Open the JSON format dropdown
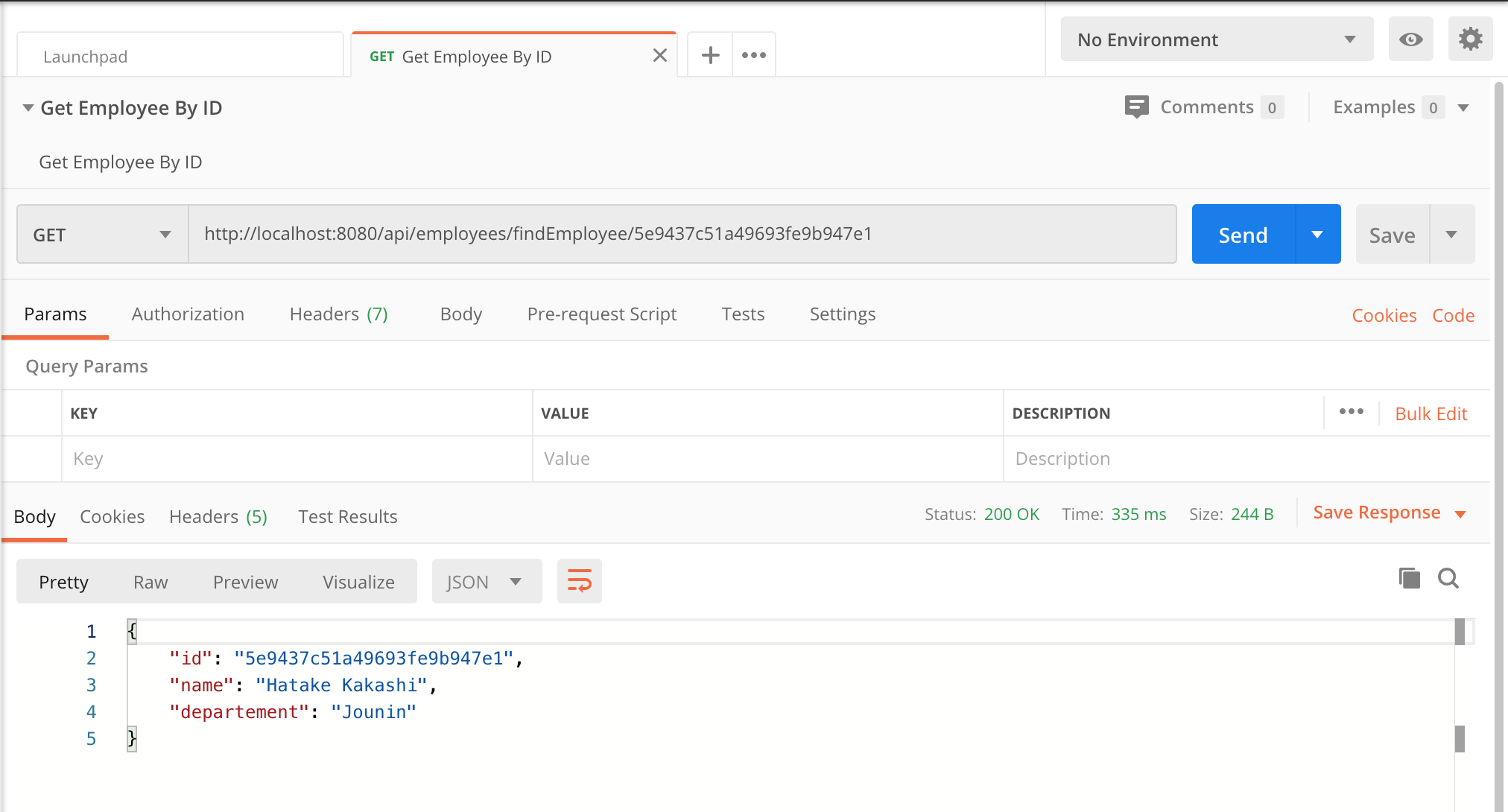Viewport: 1508px width, 812px height. [486, 582]
